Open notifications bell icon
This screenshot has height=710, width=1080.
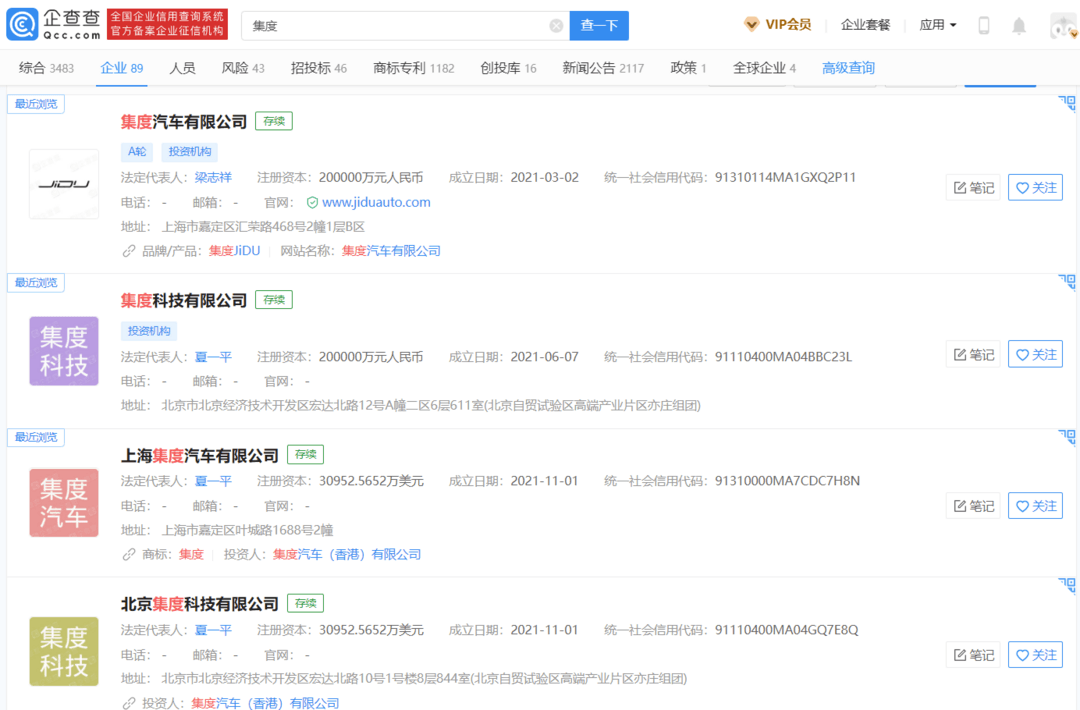point(1019,26)
